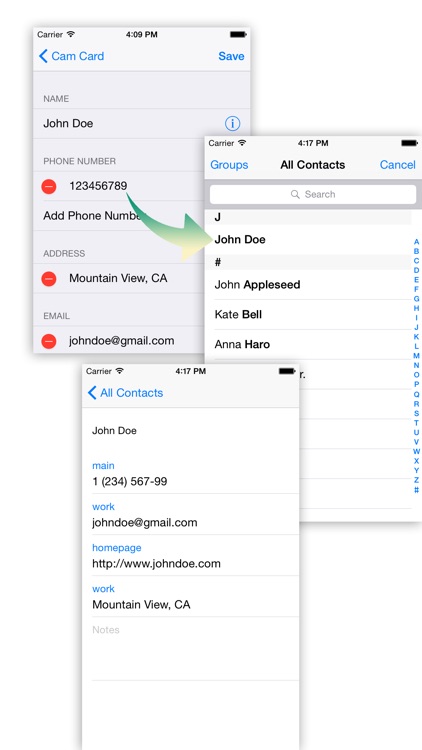422x750 pixels.
Task: Select bold John Doe in contacts list
Action: click(x=240, y=240)
